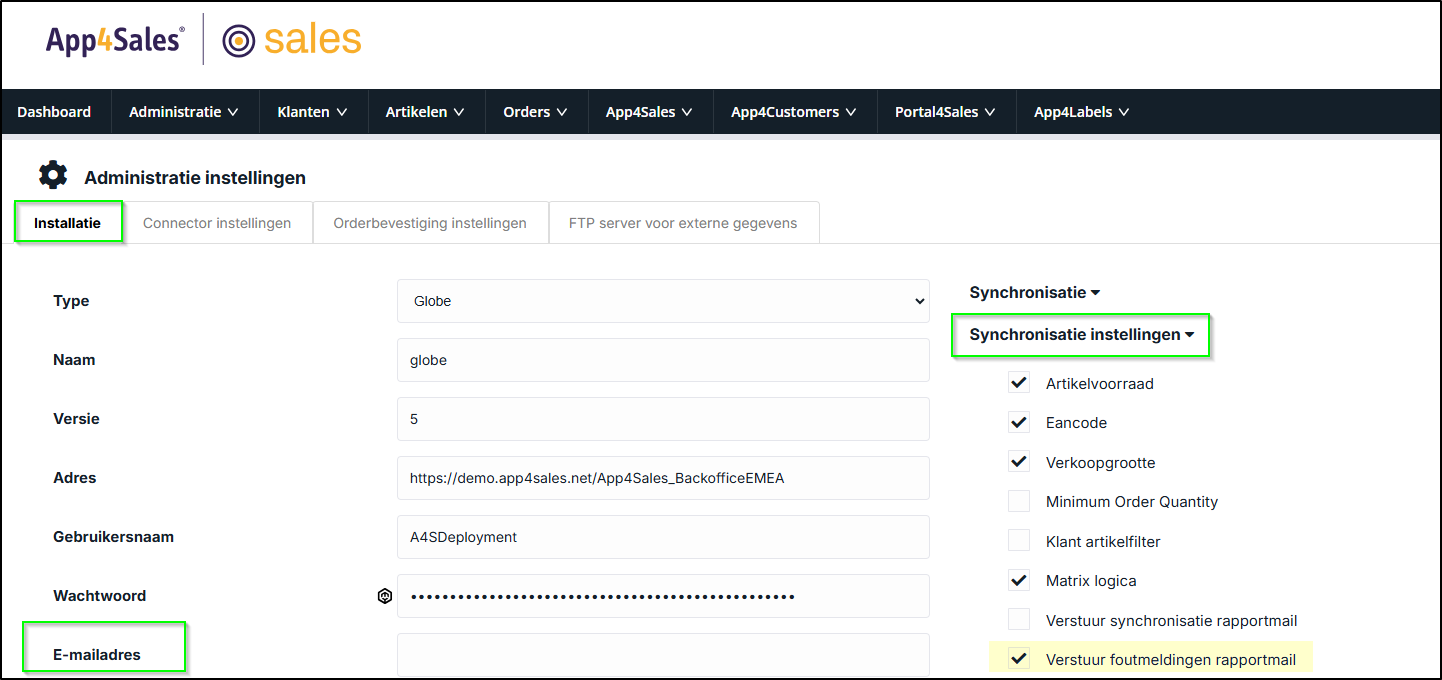The image size is (1442, 680).
Task: Click the Versie input field
Action: [663, 419]
